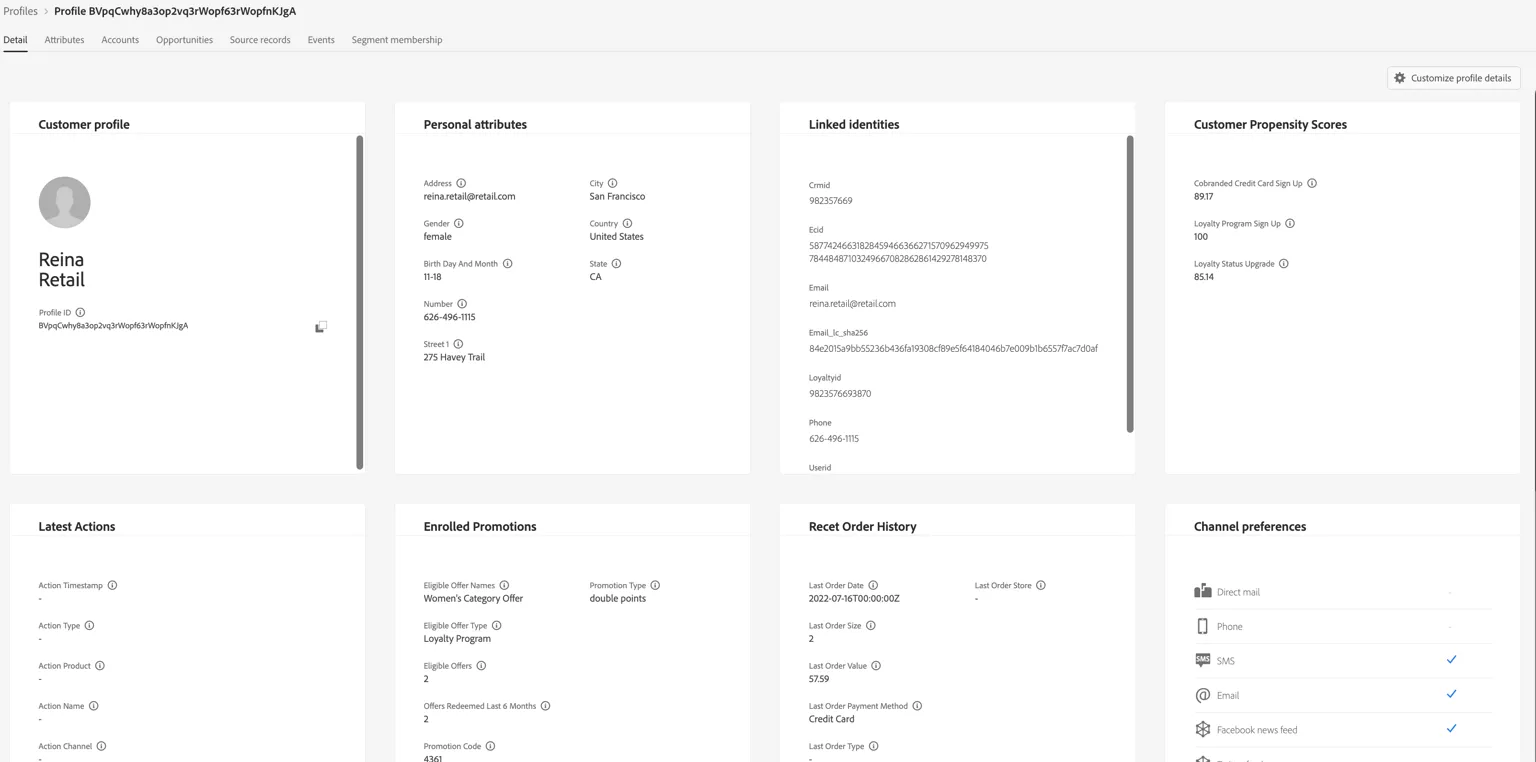This screenshot has width=1536, height=762.
Task: Click the SMS channel icon
Action: 1202,660
